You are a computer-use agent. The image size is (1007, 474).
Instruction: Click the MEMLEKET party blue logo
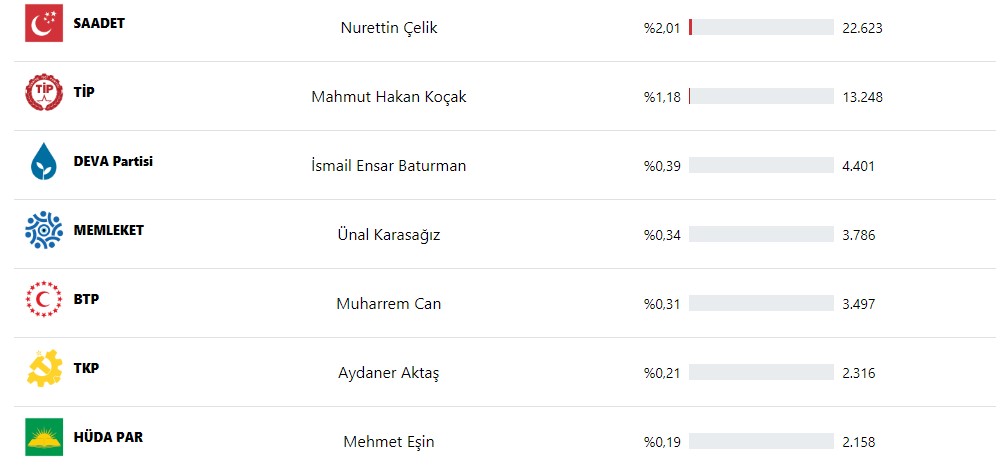point(44,230)
